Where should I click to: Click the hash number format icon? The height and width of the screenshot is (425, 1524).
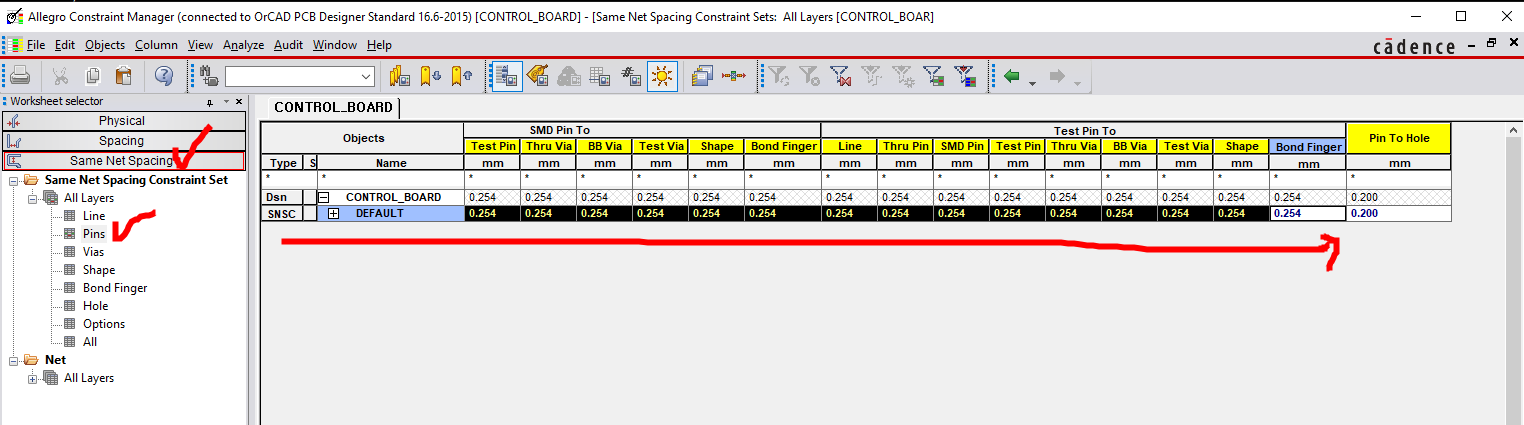click(630, 76)
